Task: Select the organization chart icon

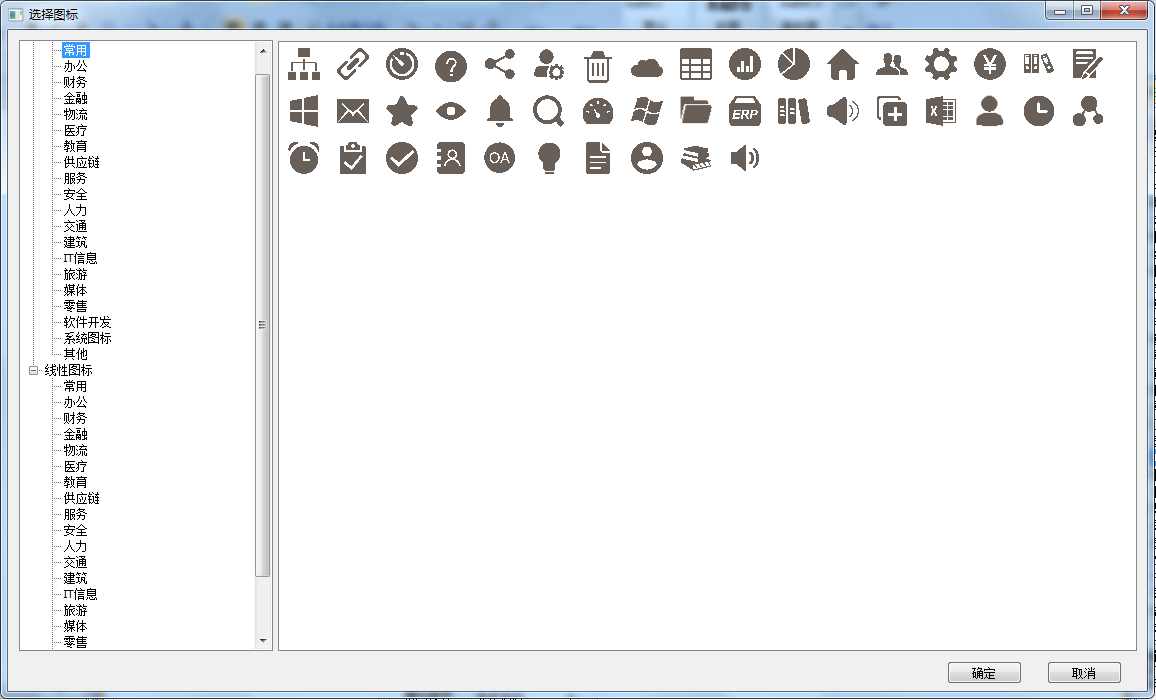Action: coord(304,65)
